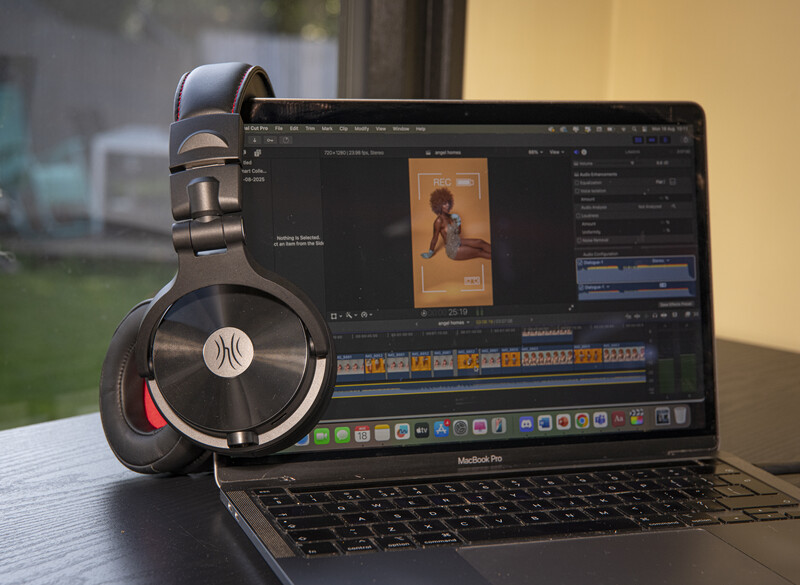This screenshot has height=585, width=800.
Task: Open the App Store from the Dock
Action: (x=441, y=428)
